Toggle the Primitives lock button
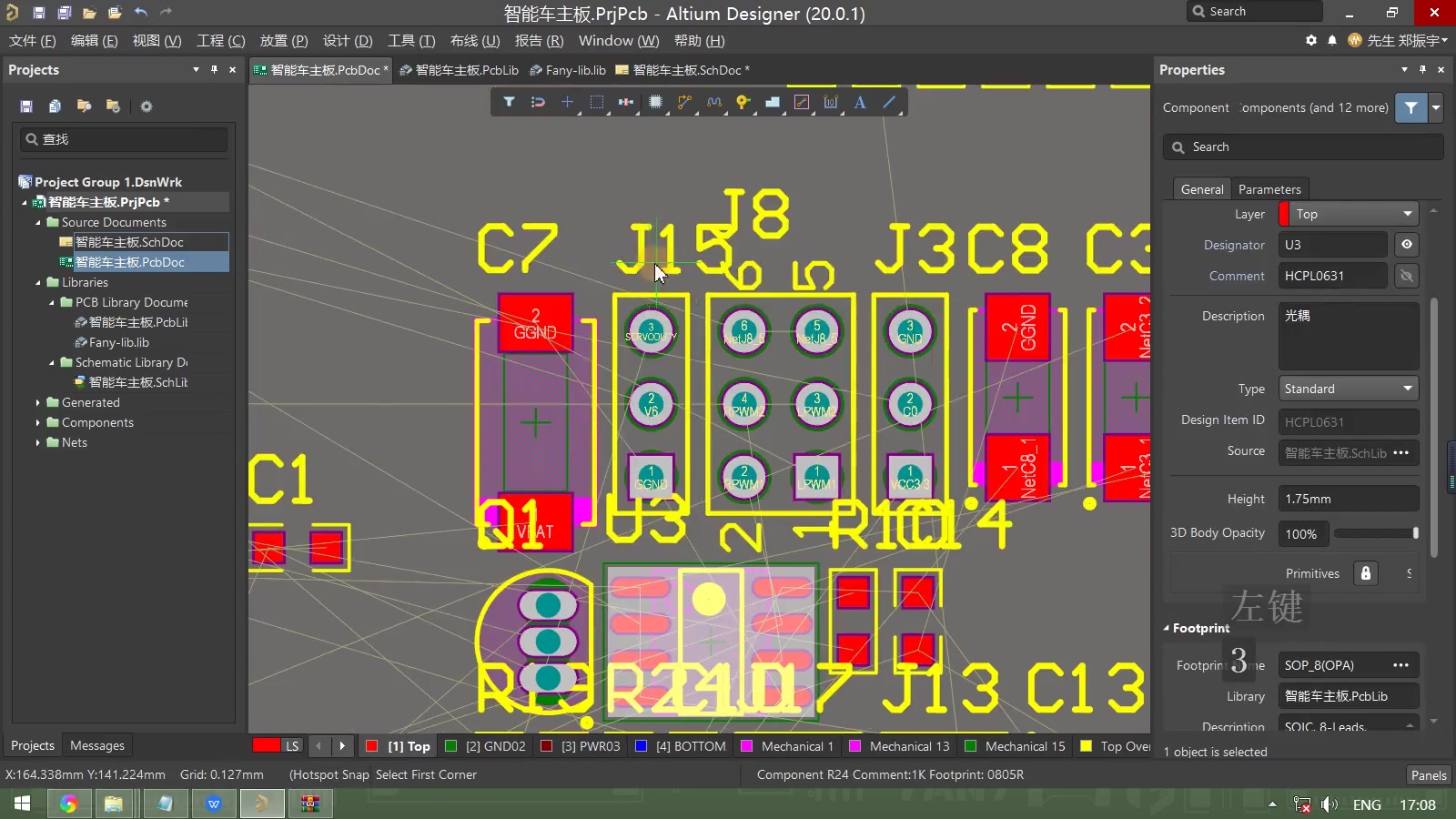 (1365, 573)
